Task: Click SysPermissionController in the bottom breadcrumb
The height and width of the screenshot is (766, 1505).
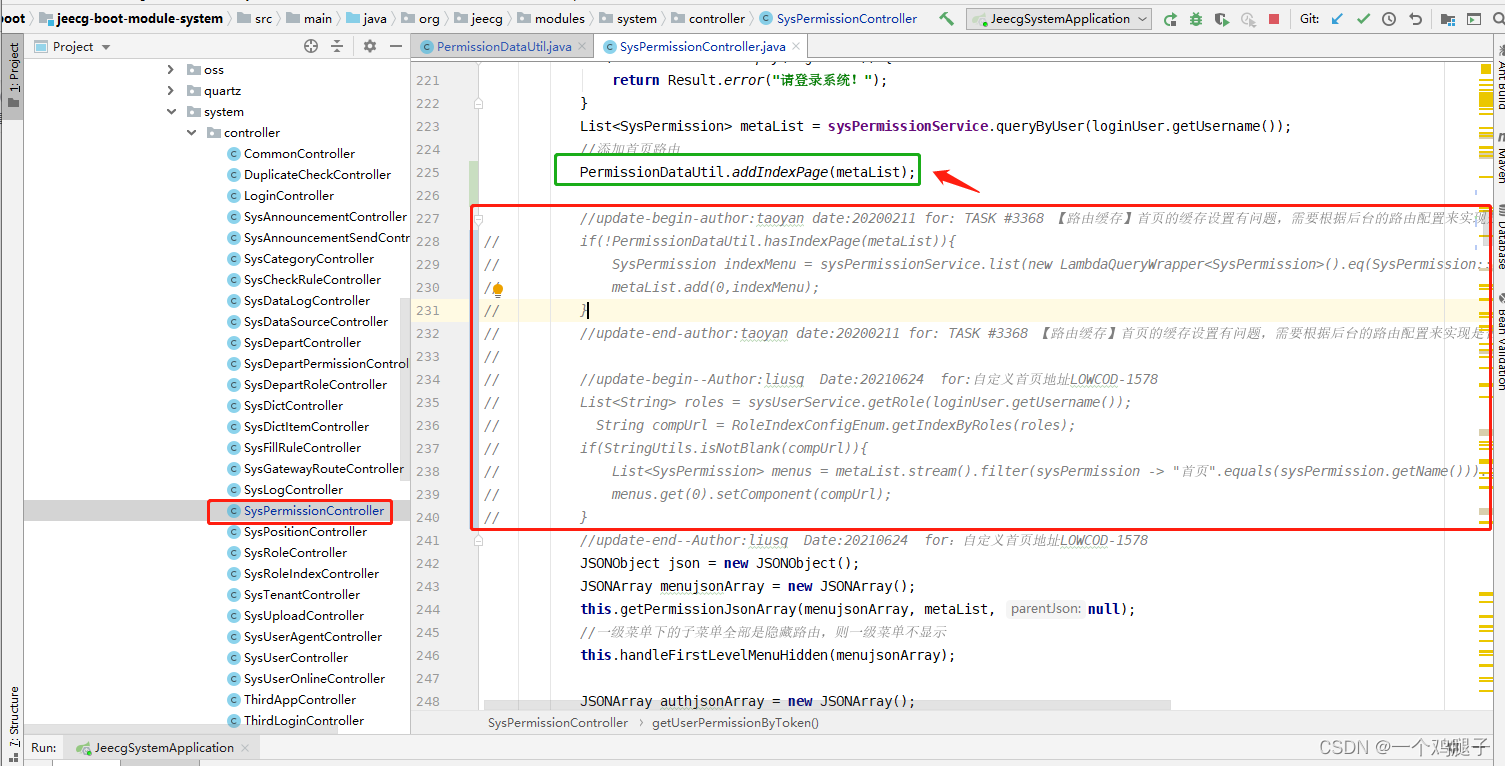Action: [558, 722]
